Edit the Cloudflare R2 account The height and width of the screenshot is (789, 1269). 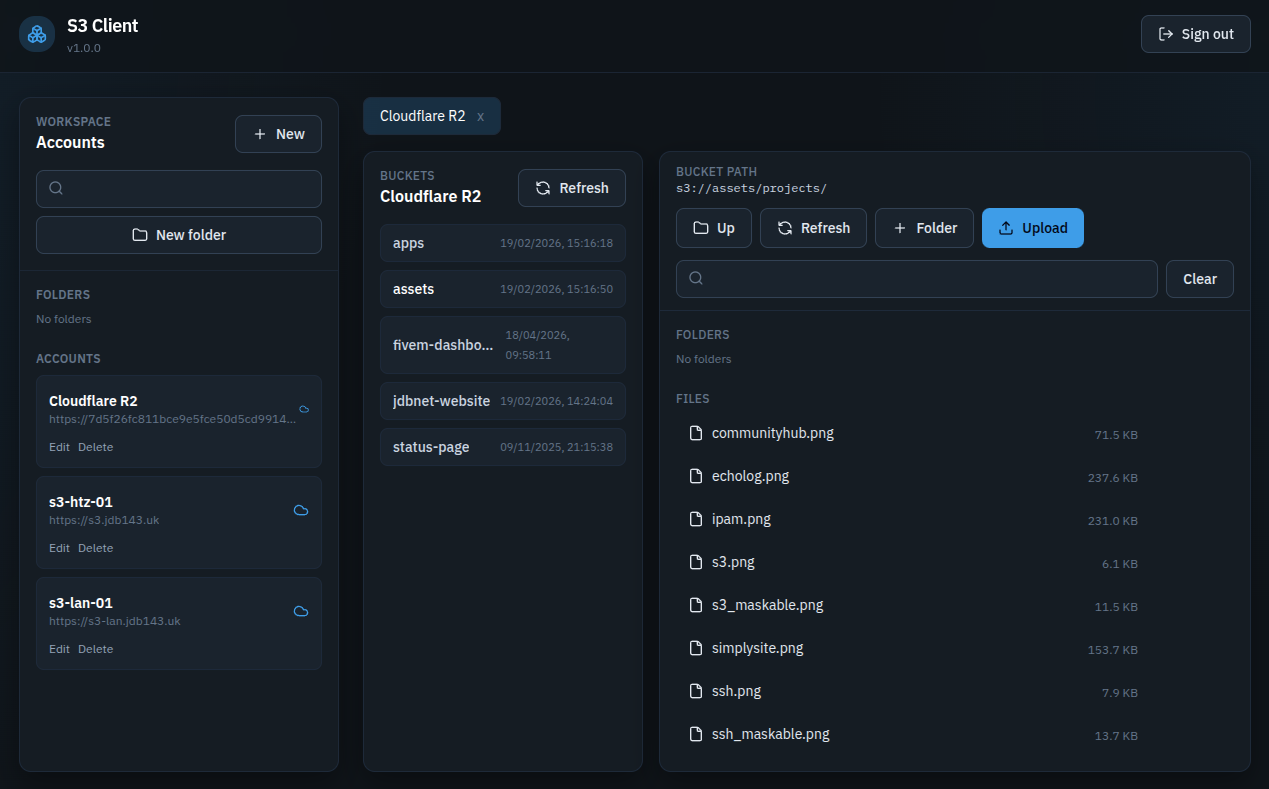click(59, 447)
